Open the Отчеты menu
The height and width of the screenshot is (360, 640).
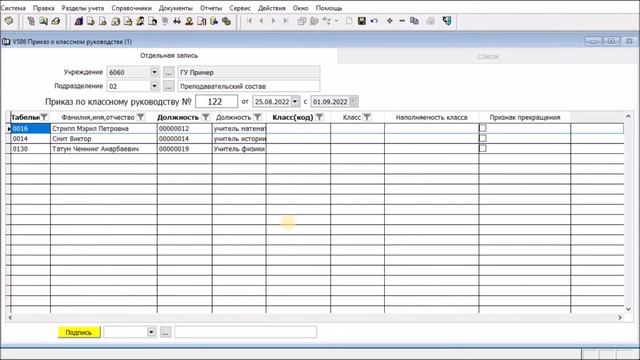pos(211,8)
